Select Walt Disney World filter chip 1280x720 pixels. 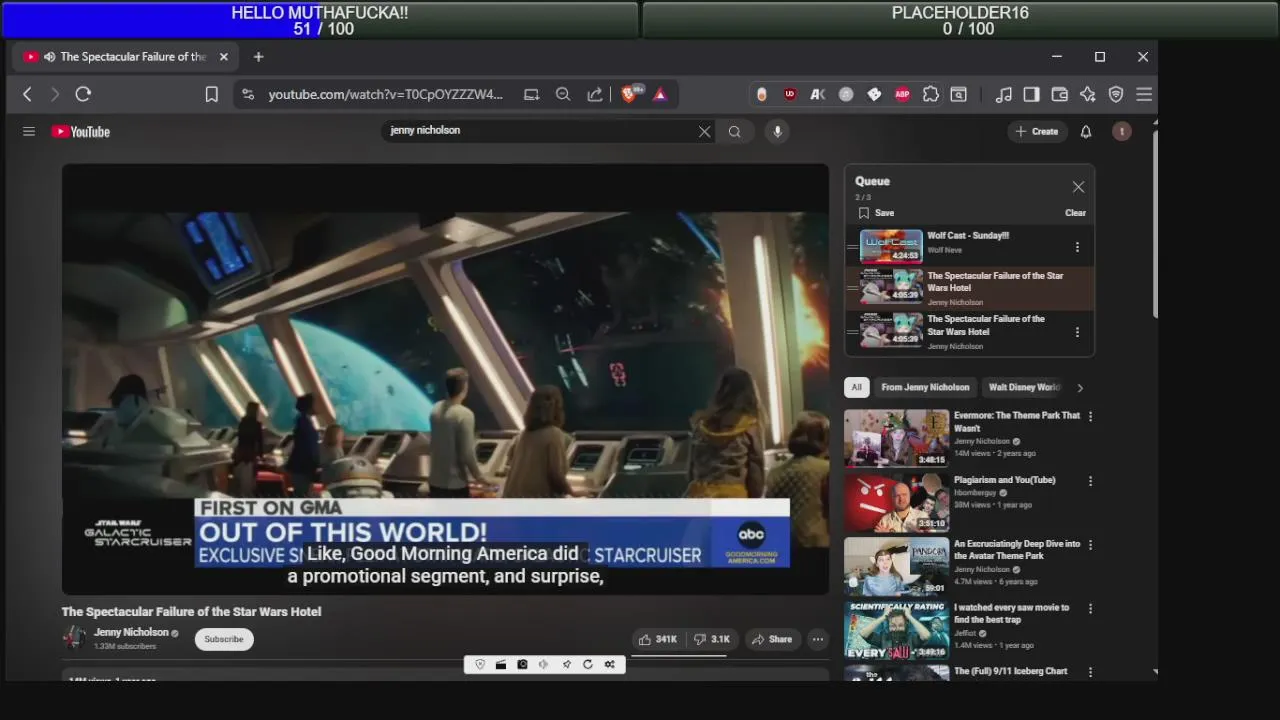pyautogui.click(x=1023, y=387)
